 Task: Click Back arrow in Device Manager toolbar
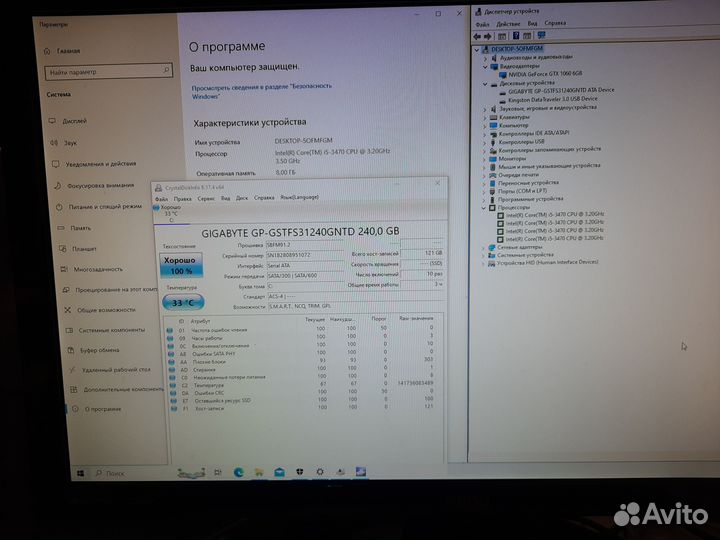tap(477, 36)
